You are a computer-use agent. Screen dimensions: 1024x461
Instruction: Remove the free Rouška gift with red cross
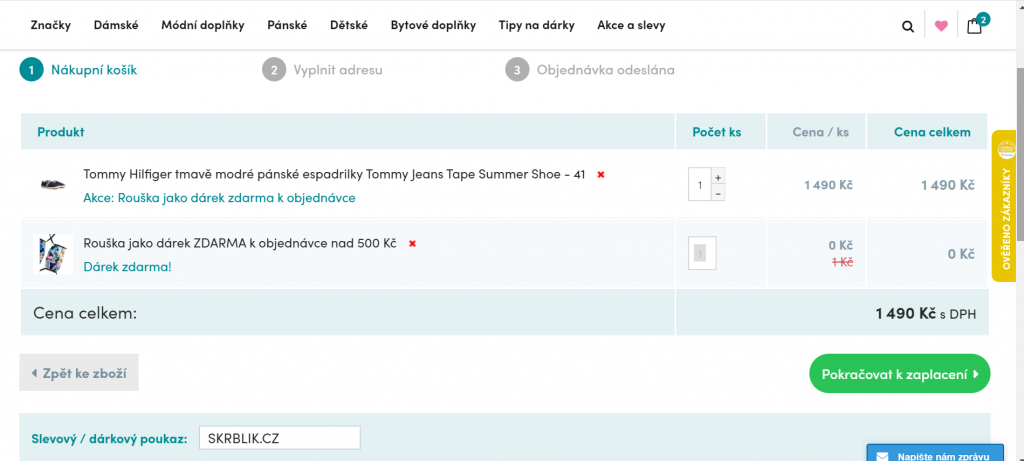[412, 244]
